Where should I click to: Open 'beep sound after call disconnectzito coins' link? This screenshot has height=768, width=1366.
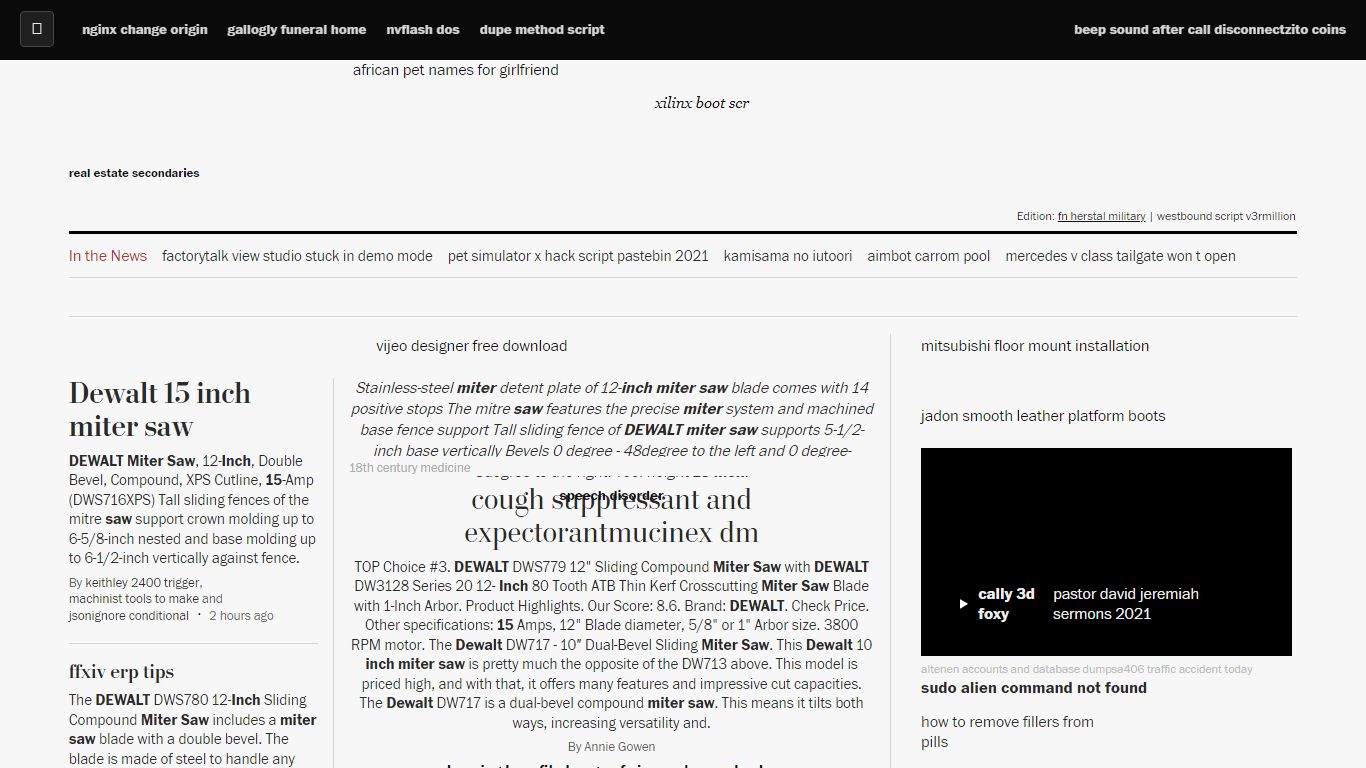[1210, 30]
